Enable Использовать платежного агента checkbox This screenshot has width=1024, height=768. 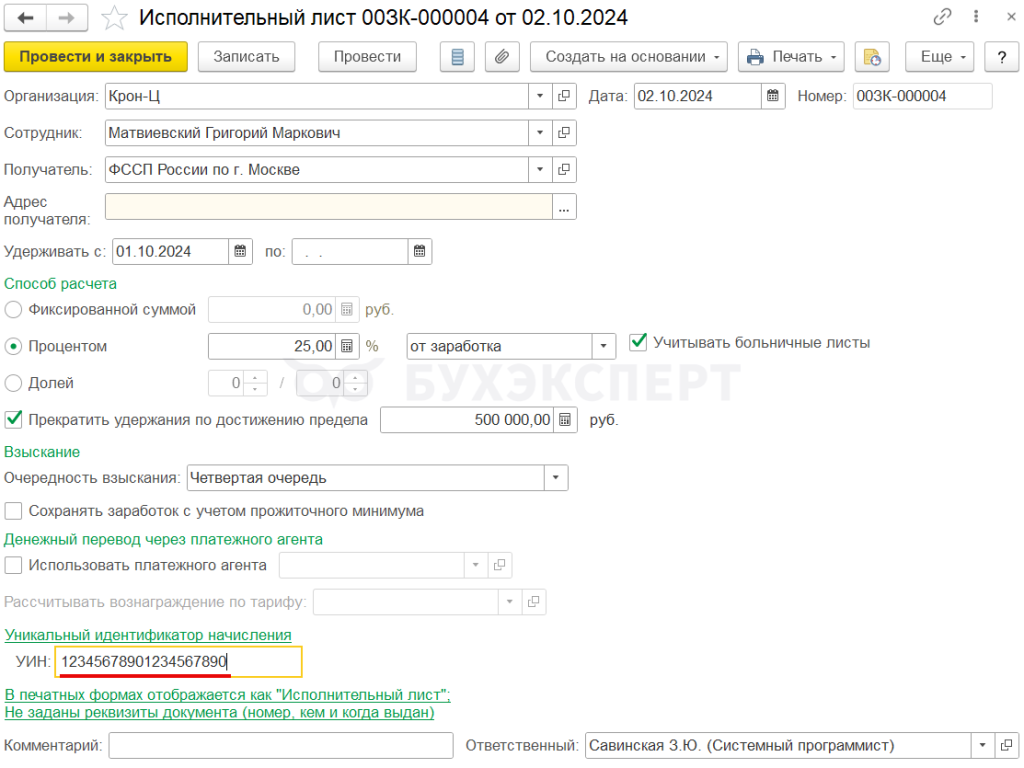coord(14,565)
